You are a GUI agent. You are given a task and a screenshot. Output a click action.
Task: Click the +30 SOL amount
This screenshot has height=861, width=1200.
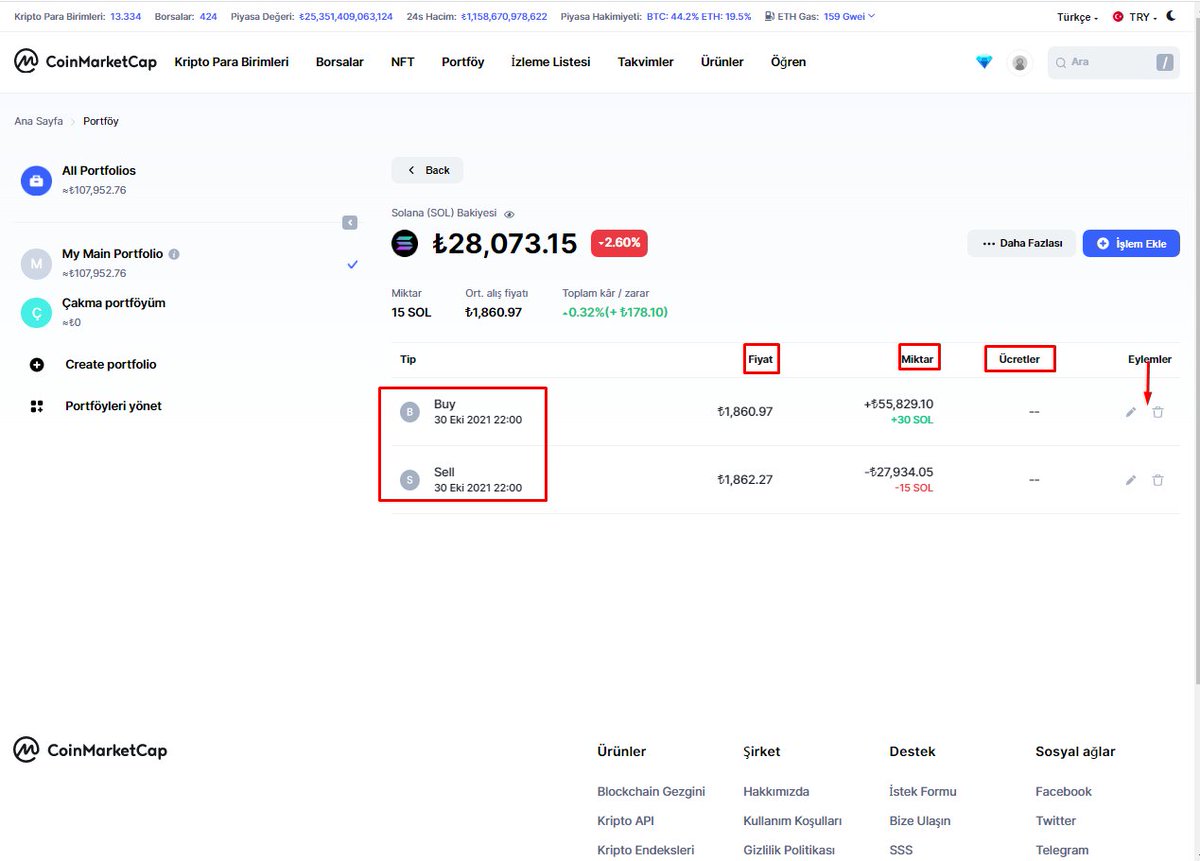pyautogui.click(x=912, y=420)
